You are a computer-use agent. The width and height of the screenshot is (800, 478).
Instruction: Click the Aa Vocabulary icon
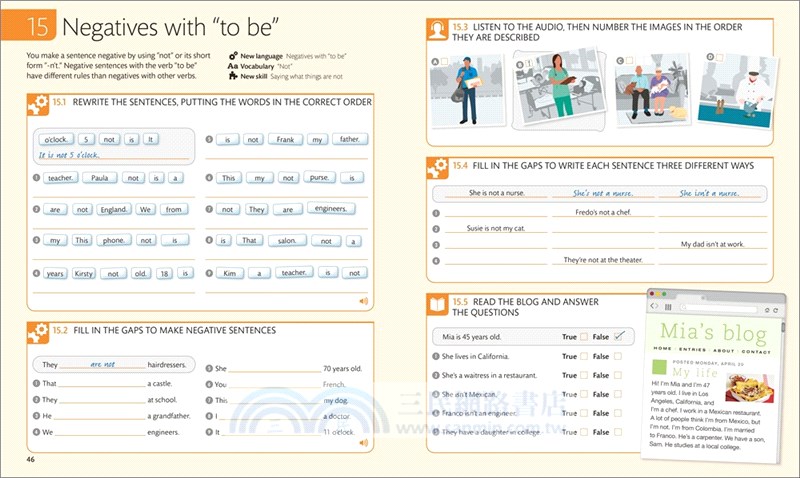point(233,66)
